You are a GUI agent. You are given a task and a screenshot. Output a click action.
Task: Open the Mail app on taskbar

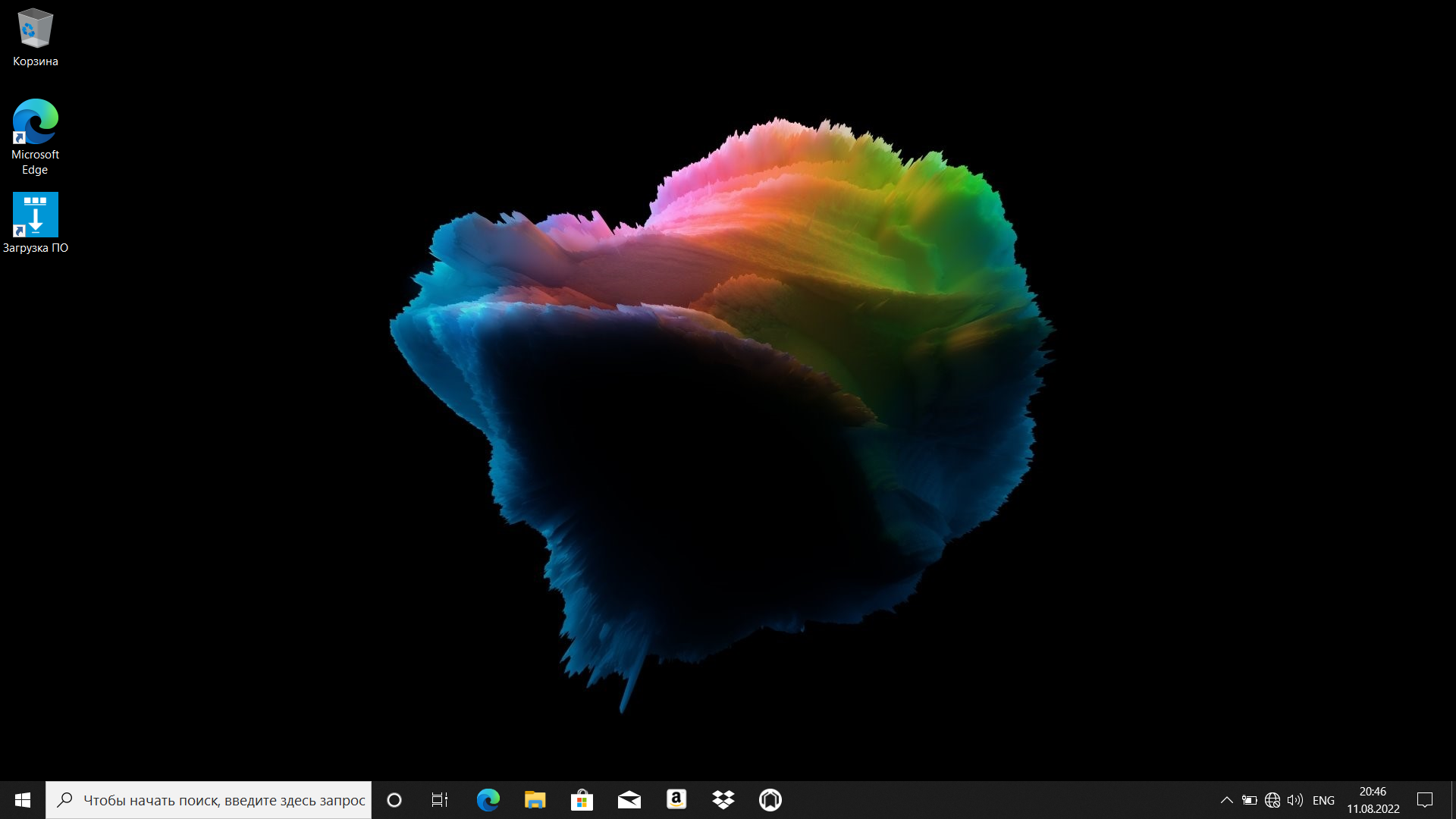[629, 800]
